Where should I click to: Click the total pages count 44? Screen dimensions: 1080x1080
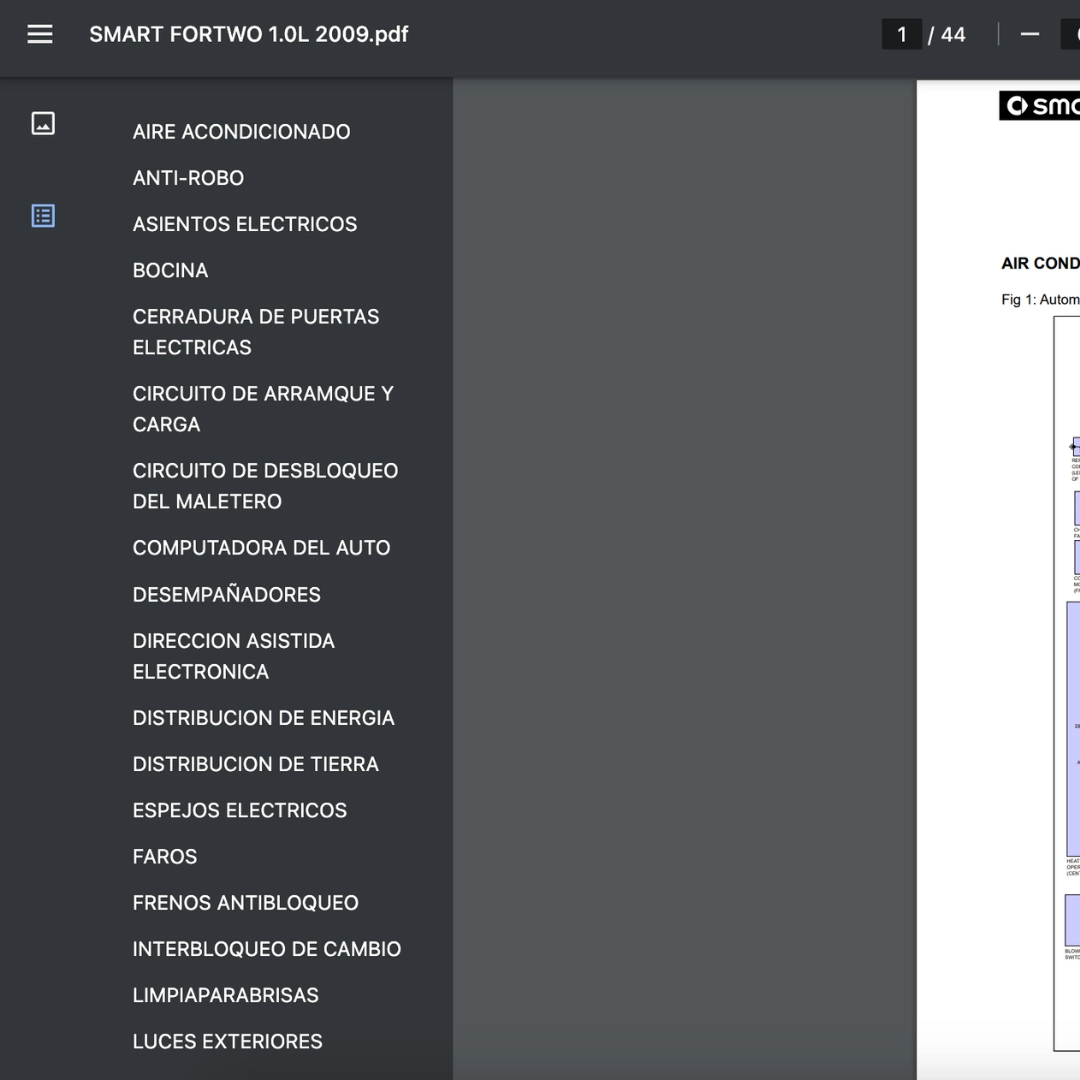point(953,34)
